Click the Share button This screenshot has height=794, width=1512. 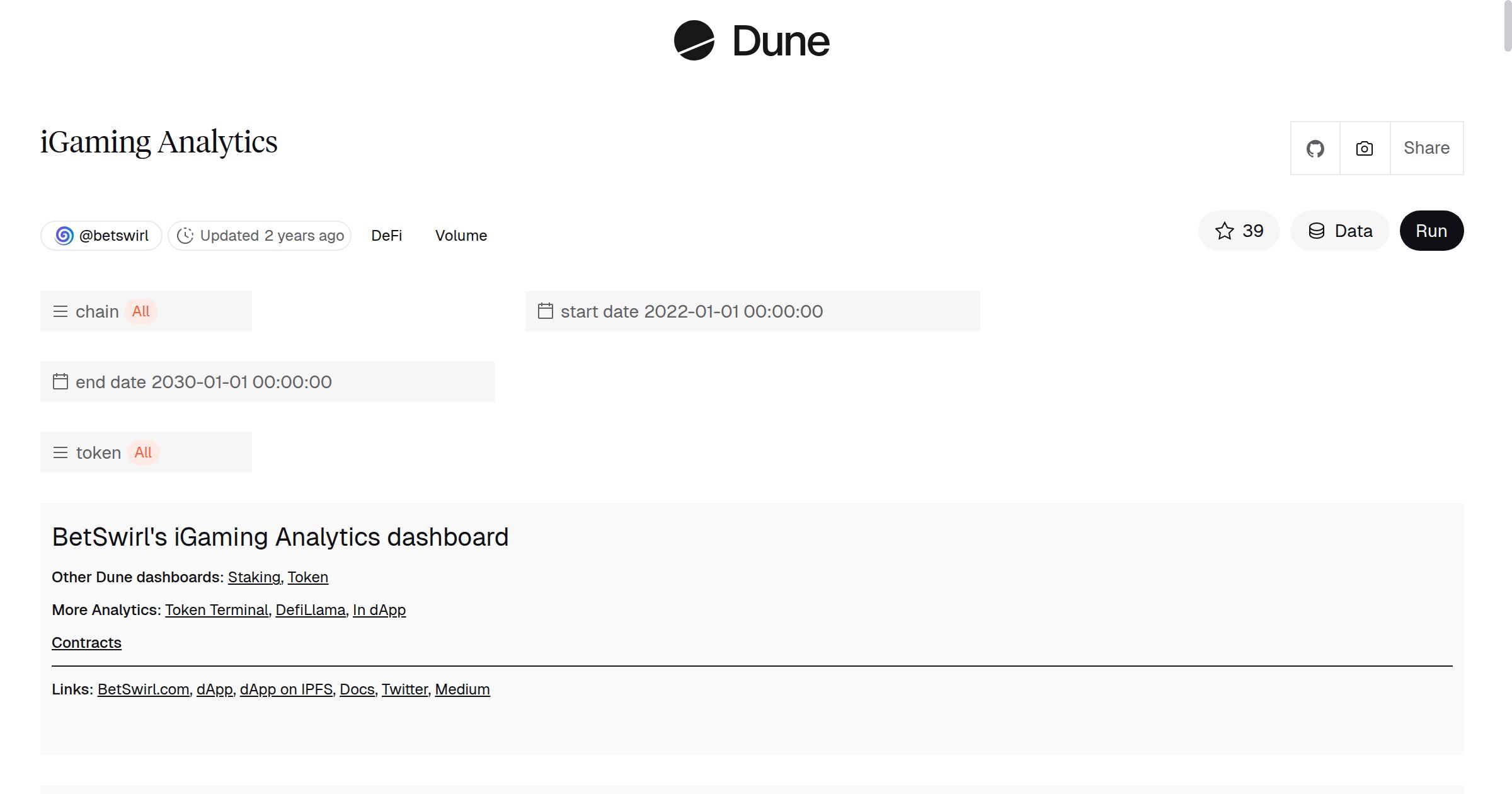[1426, 147]
